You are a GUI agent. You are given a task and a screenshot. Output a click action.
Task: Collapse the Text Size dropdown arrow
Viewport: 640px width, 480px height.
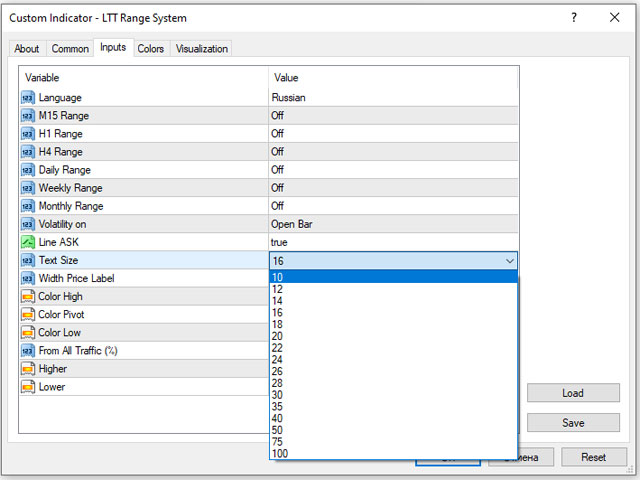tap(509, 261)
